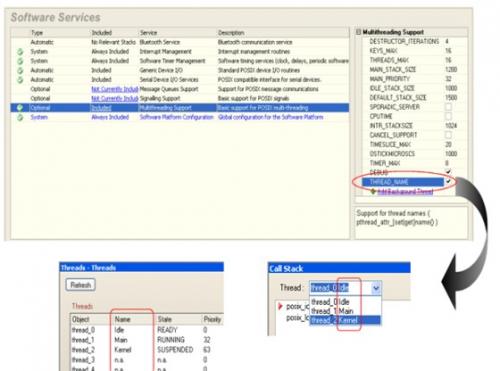Click green status icon for Software Timer Management
The width and height of the screenshot is (500, 371).
click(20, 61)
